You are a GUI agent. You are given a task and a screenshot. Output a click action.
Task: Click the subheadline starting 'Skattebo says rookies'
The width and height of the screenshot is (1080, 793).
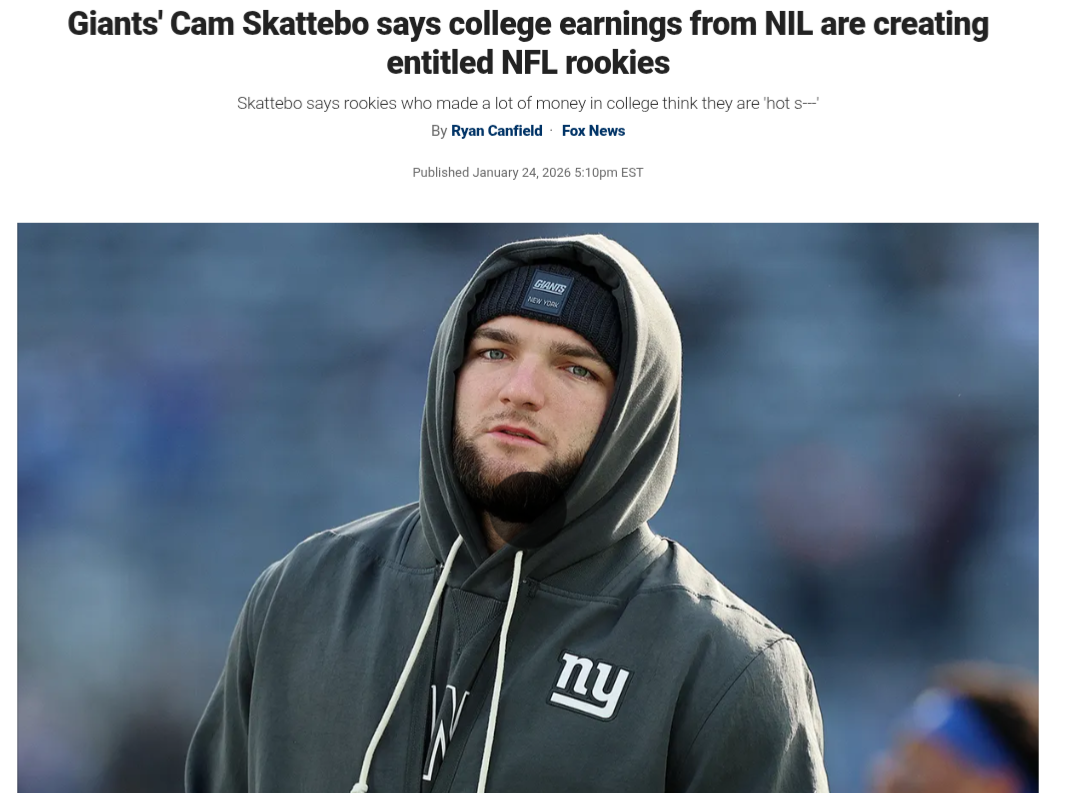tap(528, 103)
